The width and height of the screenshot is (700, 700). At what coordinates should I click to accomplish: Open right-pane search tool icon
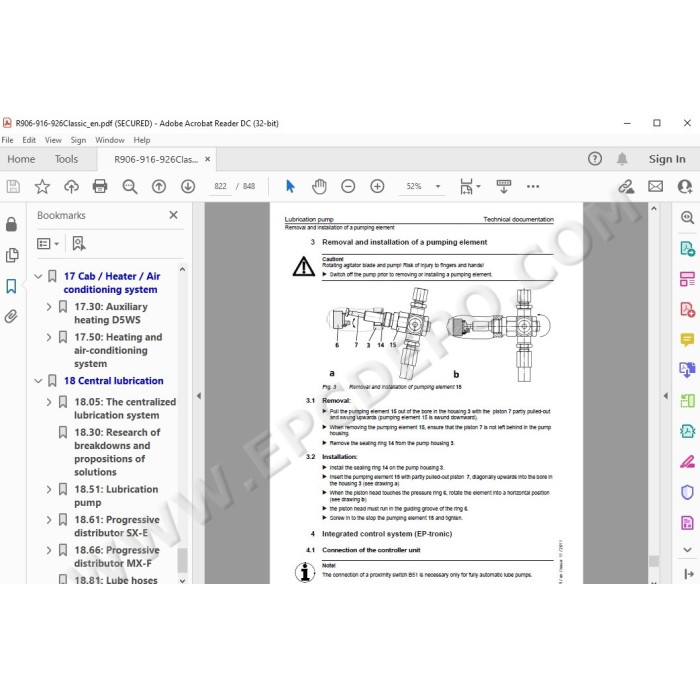pos(687,217)
